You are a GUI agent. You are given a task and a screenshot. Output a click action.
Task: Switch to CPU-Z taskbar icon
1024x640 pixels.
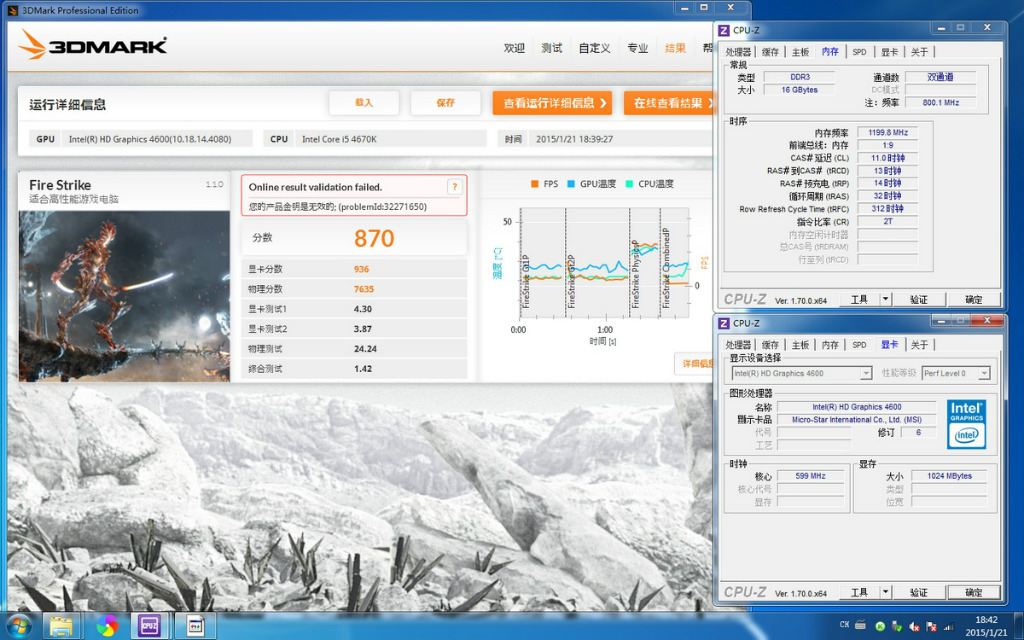point(150,626)
